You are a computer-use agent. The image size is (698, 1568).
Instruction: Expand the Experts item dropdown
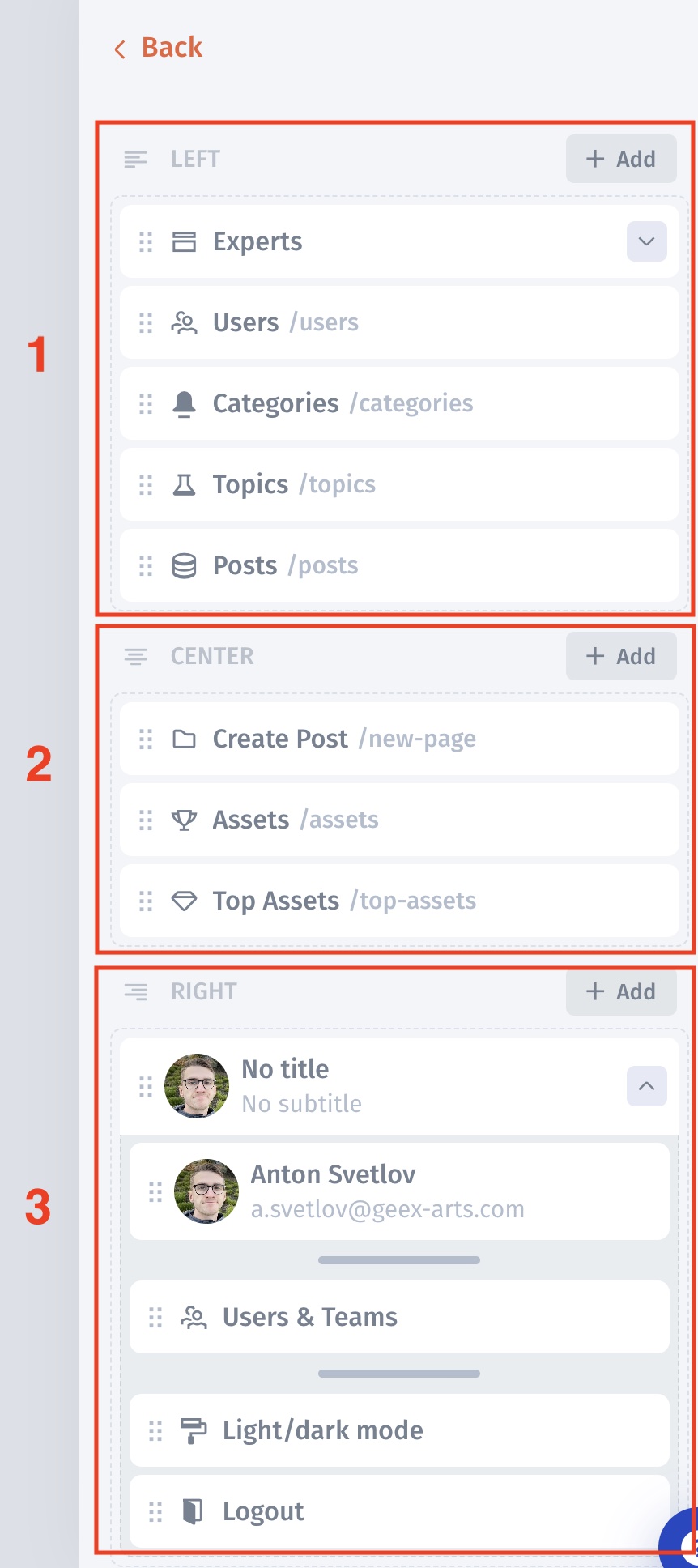(x=646, y=241)
